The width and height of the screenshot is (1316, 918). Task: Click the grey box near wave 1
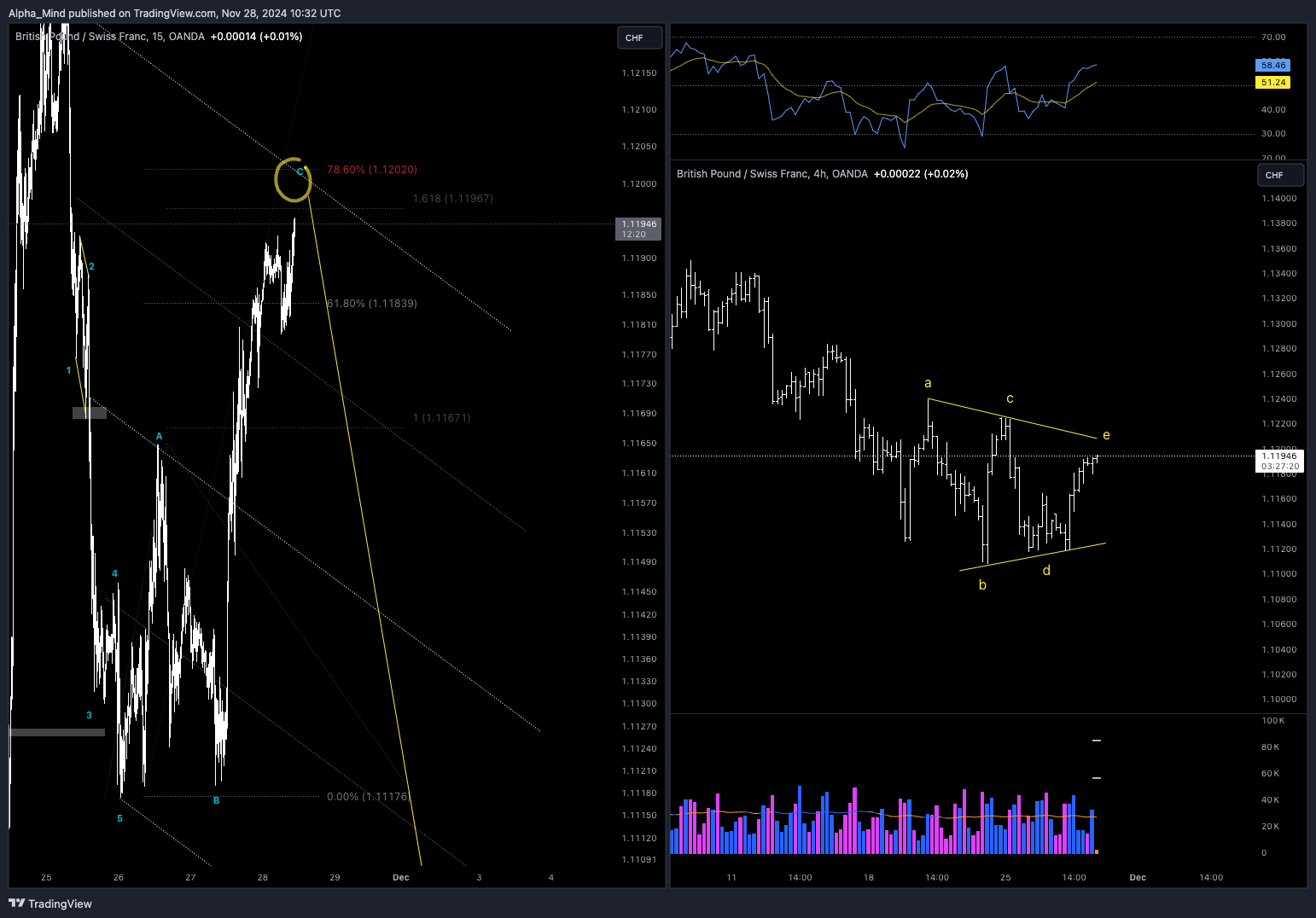[90, 413]
